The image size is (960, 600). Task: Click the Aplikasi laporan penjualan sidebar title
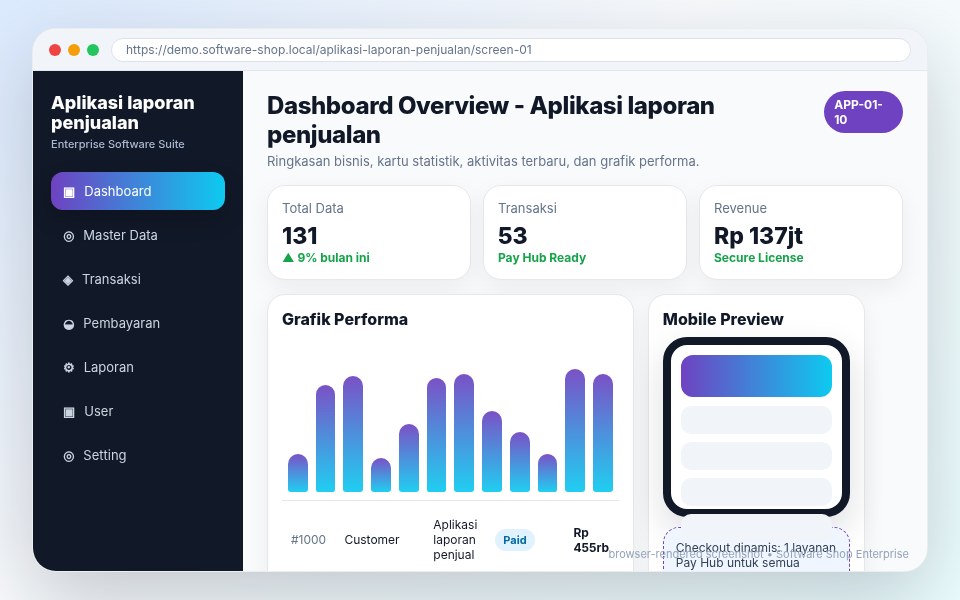tap(122, 113)
